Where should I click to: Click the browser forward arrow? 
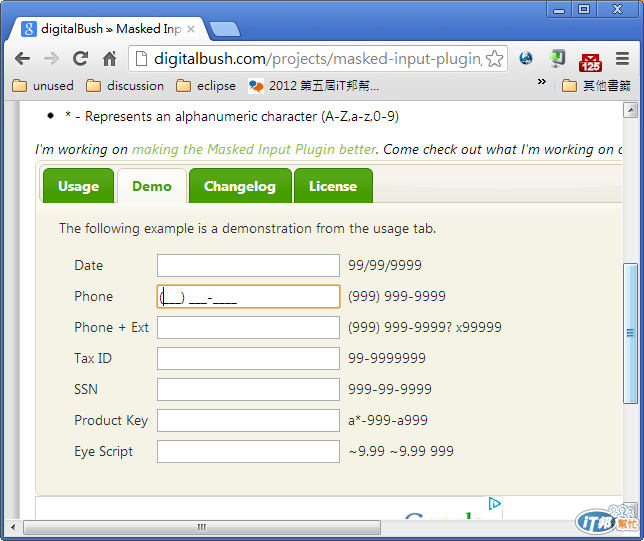point(51,59)
